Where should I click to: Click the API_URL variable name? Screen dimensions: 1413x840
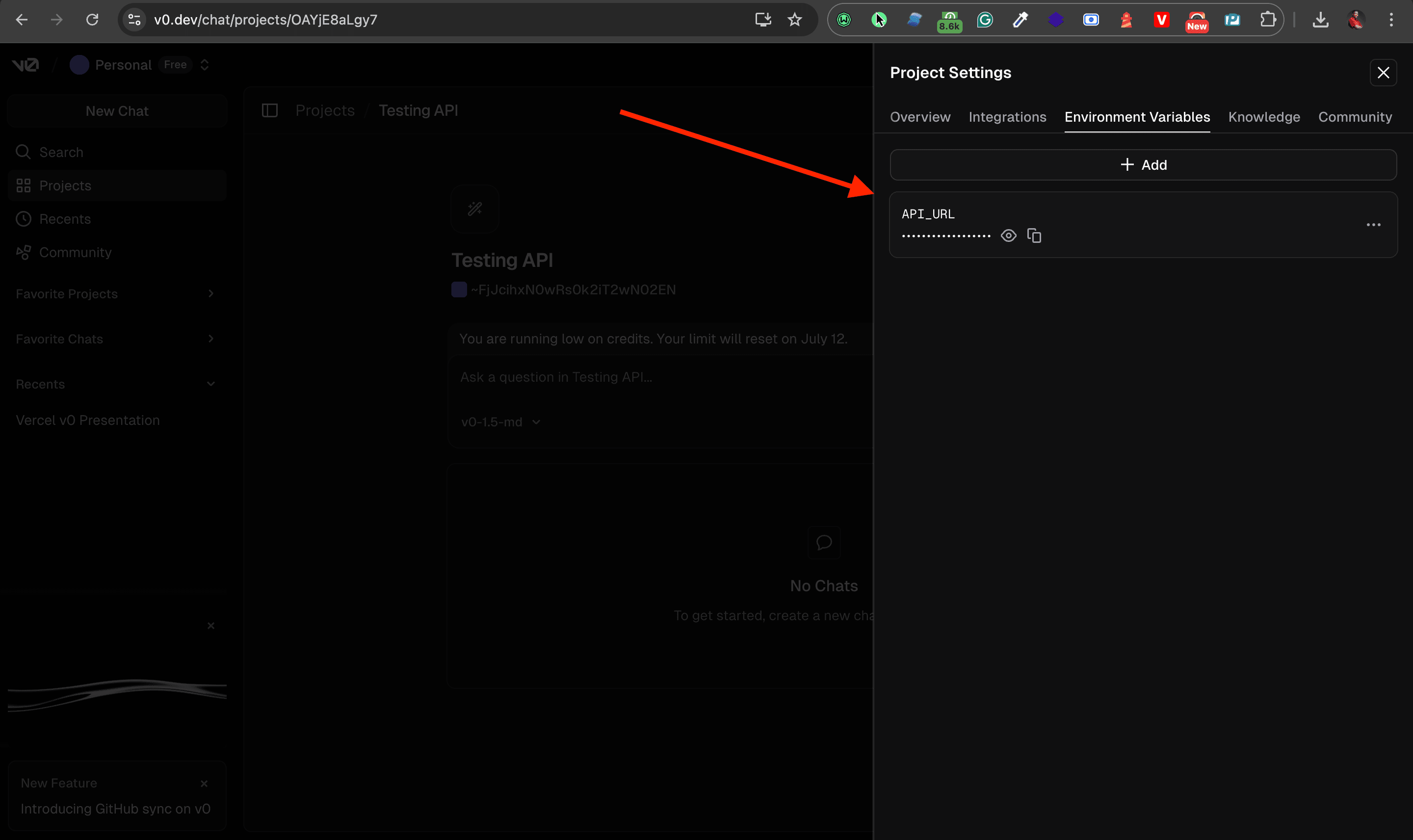click(928, 214)
